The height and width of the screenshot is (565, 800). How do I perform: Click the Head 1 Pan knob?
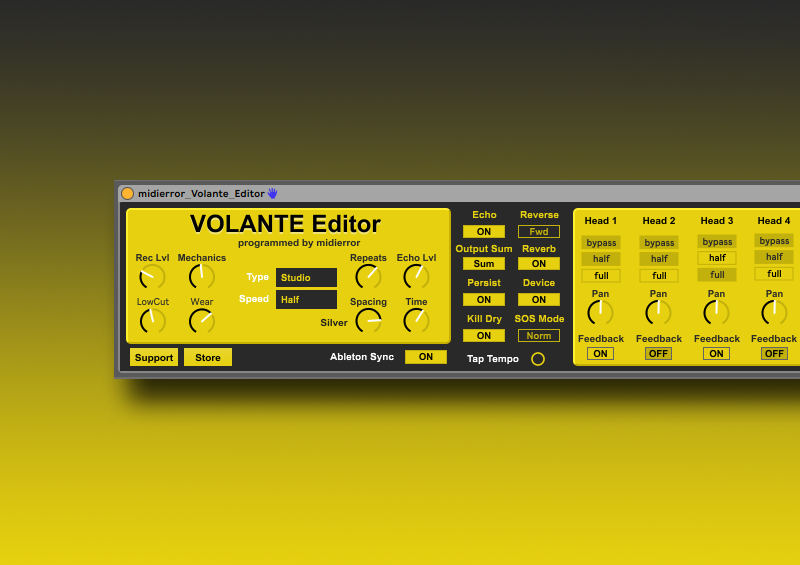[x=600, y=313]
